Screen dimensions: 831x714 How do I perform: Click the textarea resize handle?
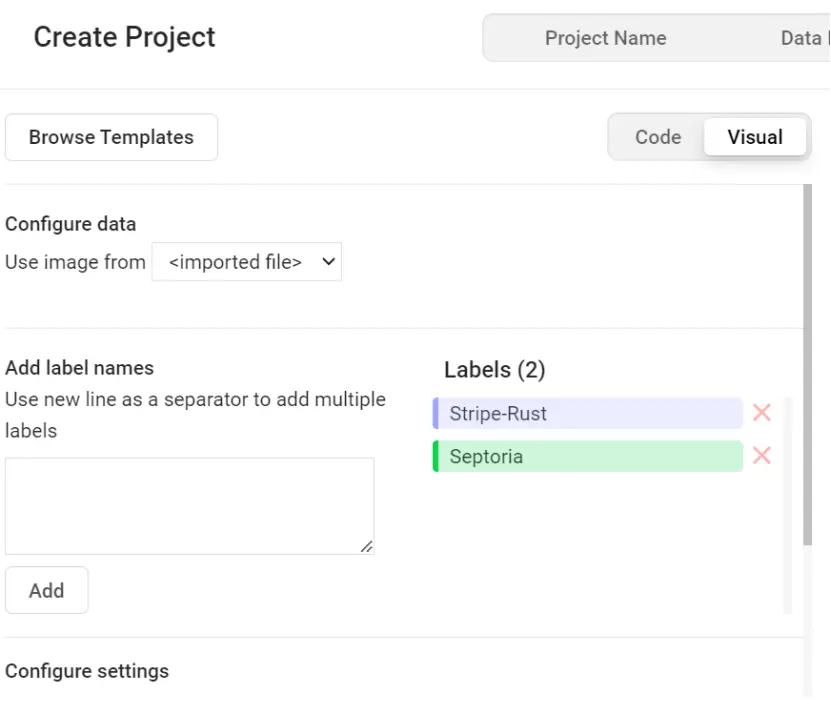pyautogui.click(x=367, y=546)
